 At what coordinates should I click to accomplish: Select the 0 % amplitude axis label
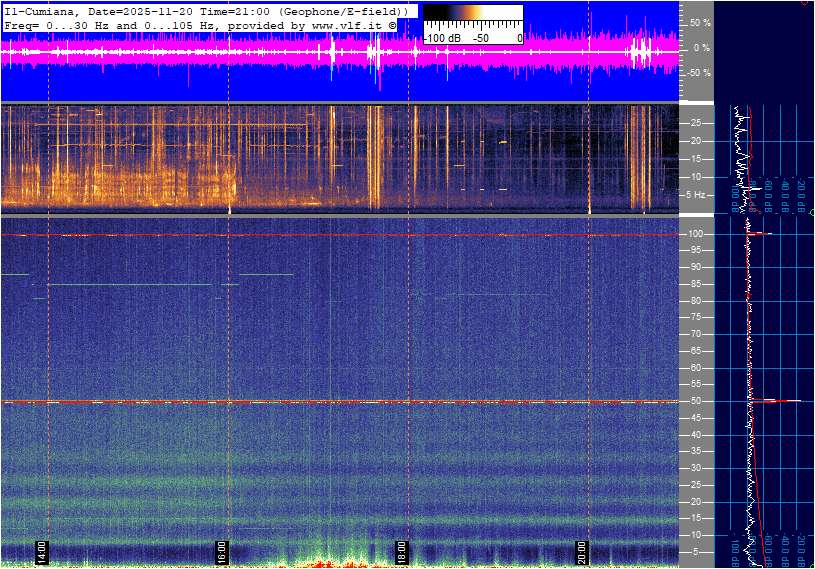(x=701, y=47)
